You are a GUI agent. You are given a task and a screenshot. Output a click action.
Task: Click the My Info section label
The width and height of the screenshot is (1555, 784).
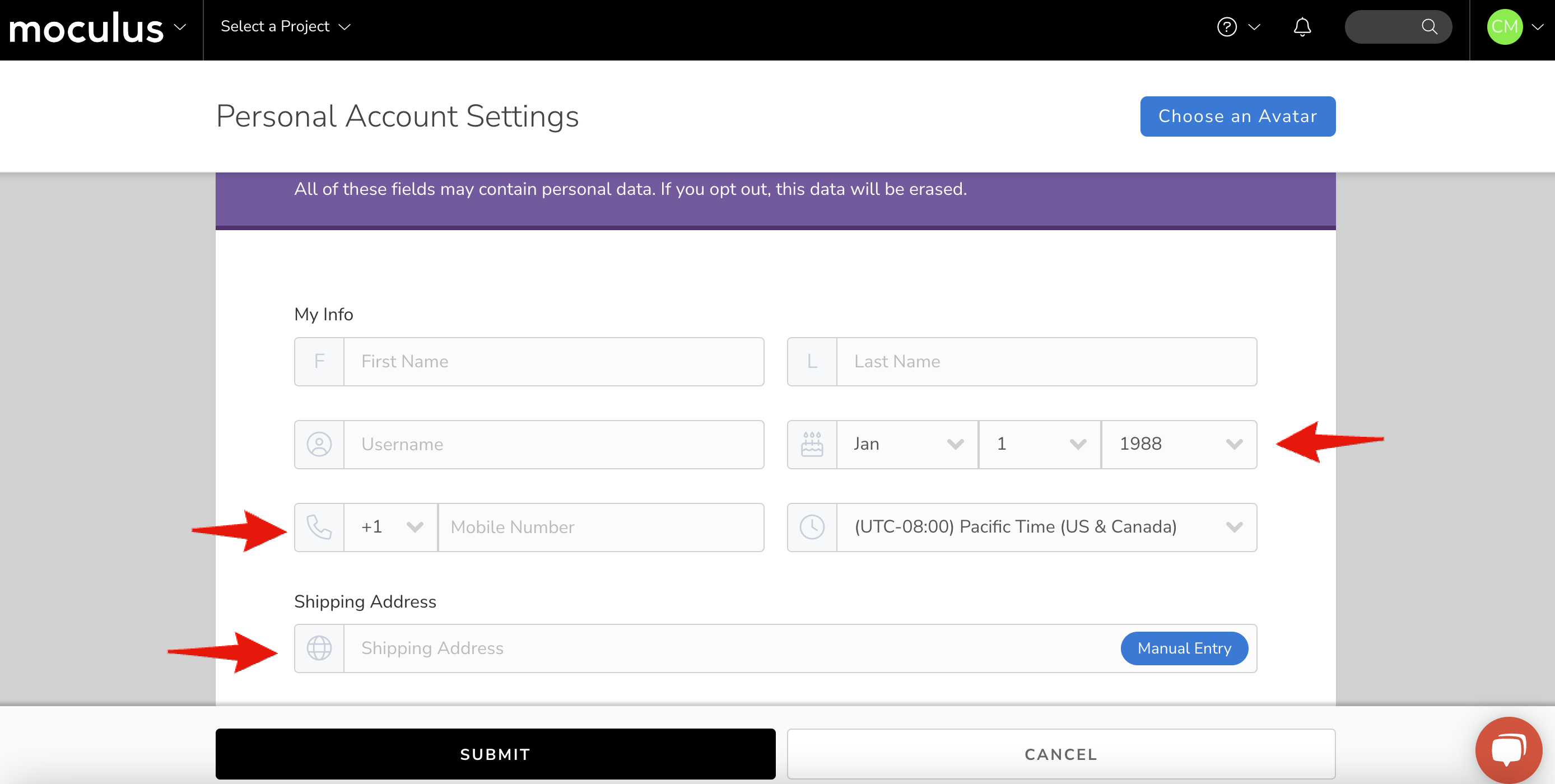pos(324,315)
